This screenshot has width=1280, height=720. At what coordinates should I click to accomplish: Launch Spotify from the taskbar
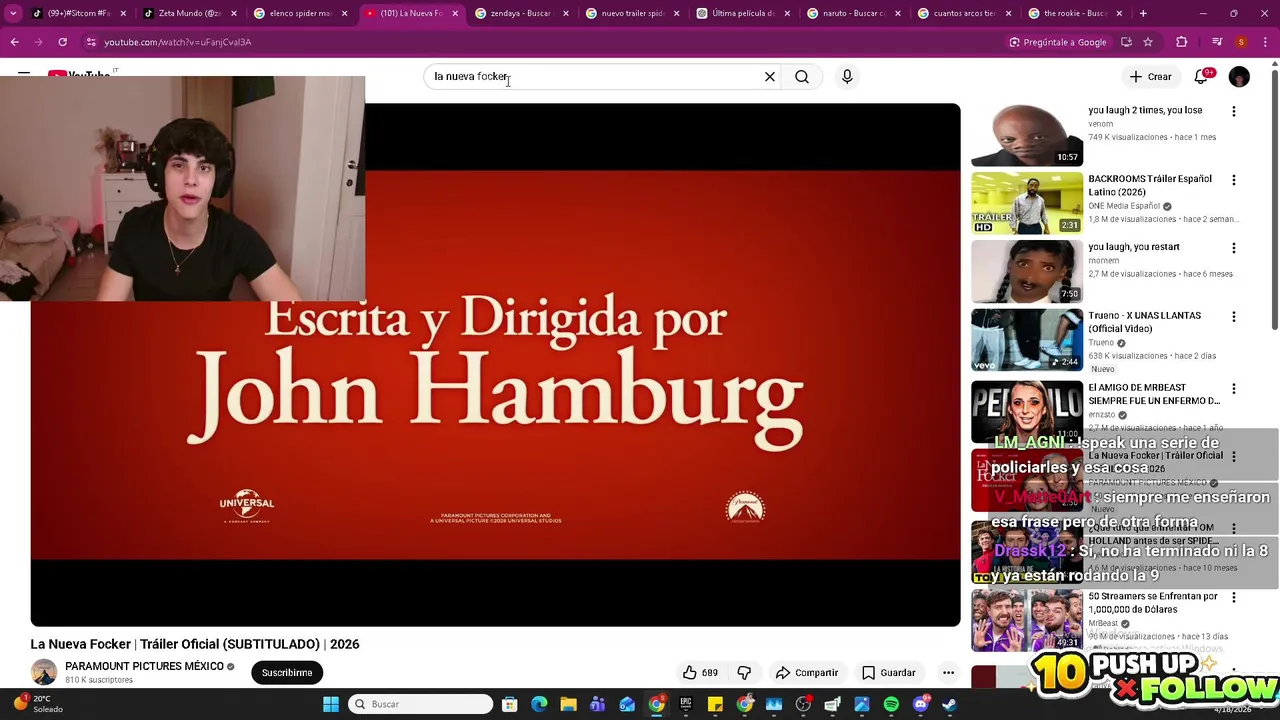click(x=891, y=704)
